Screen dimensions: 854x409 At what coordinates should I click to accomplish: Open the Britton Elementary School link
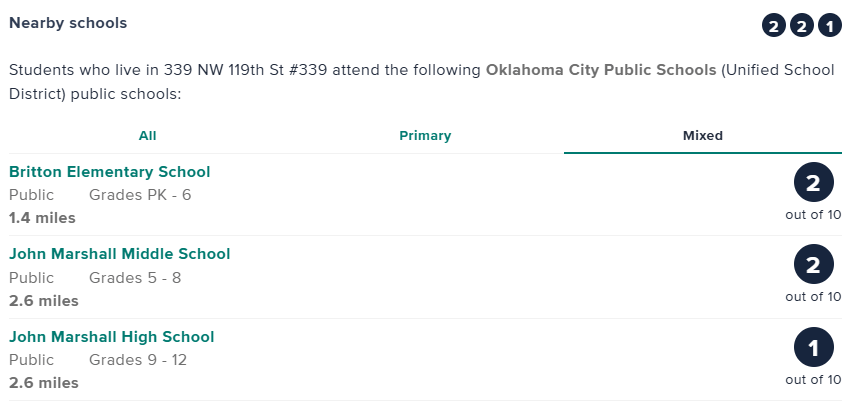click(x=110, y=172)
